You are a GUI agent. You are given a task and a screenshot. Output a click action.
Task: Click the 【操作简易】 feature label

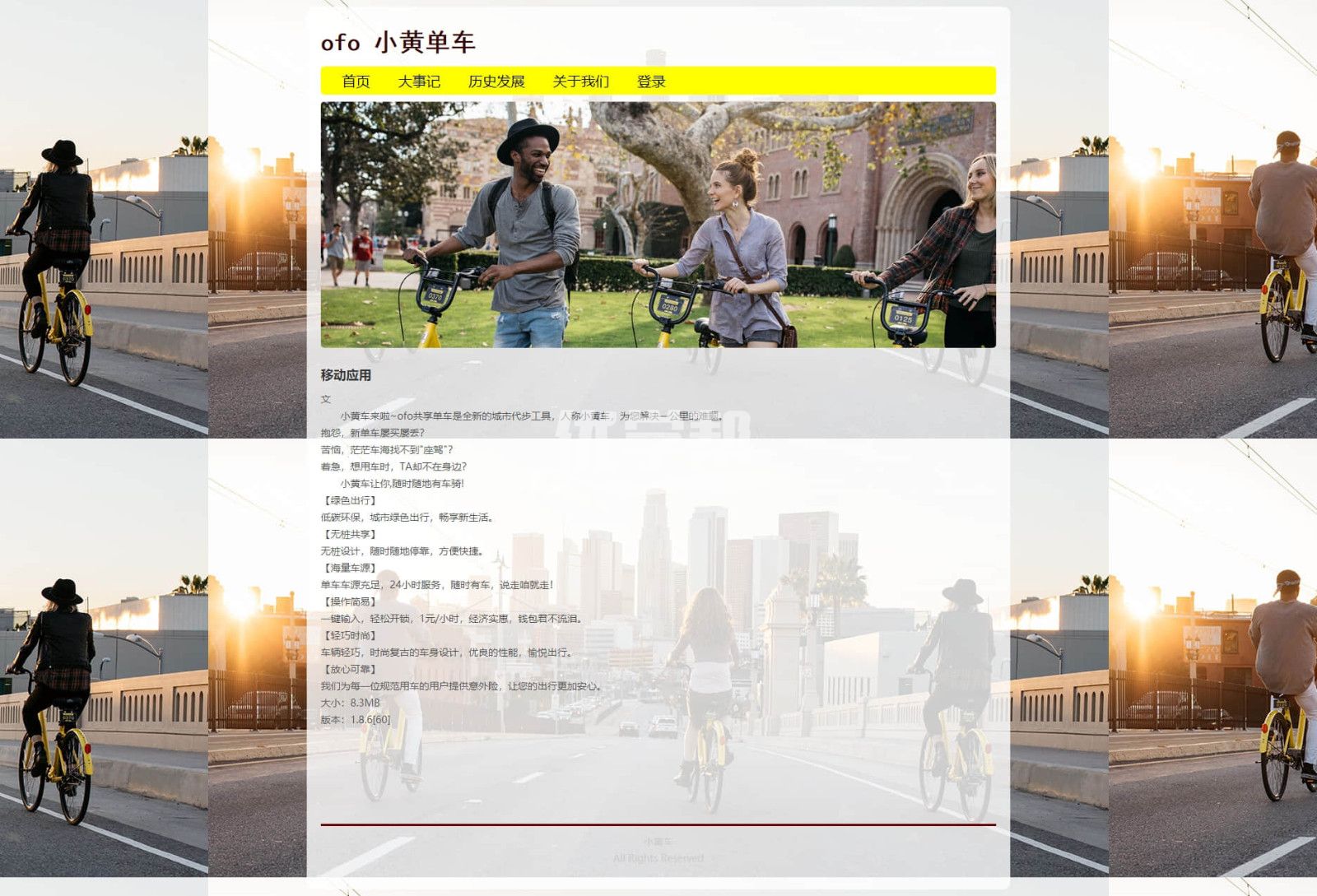click(350, 601)
